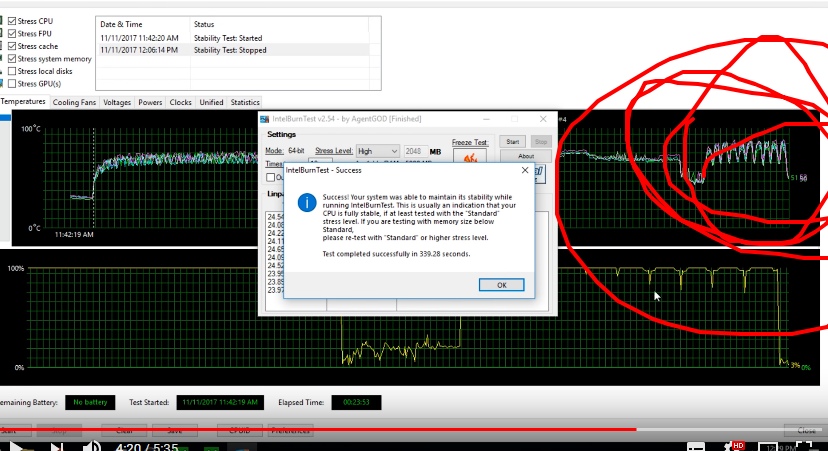
Task: Open the Voltages tab
Action: point(117,102)
